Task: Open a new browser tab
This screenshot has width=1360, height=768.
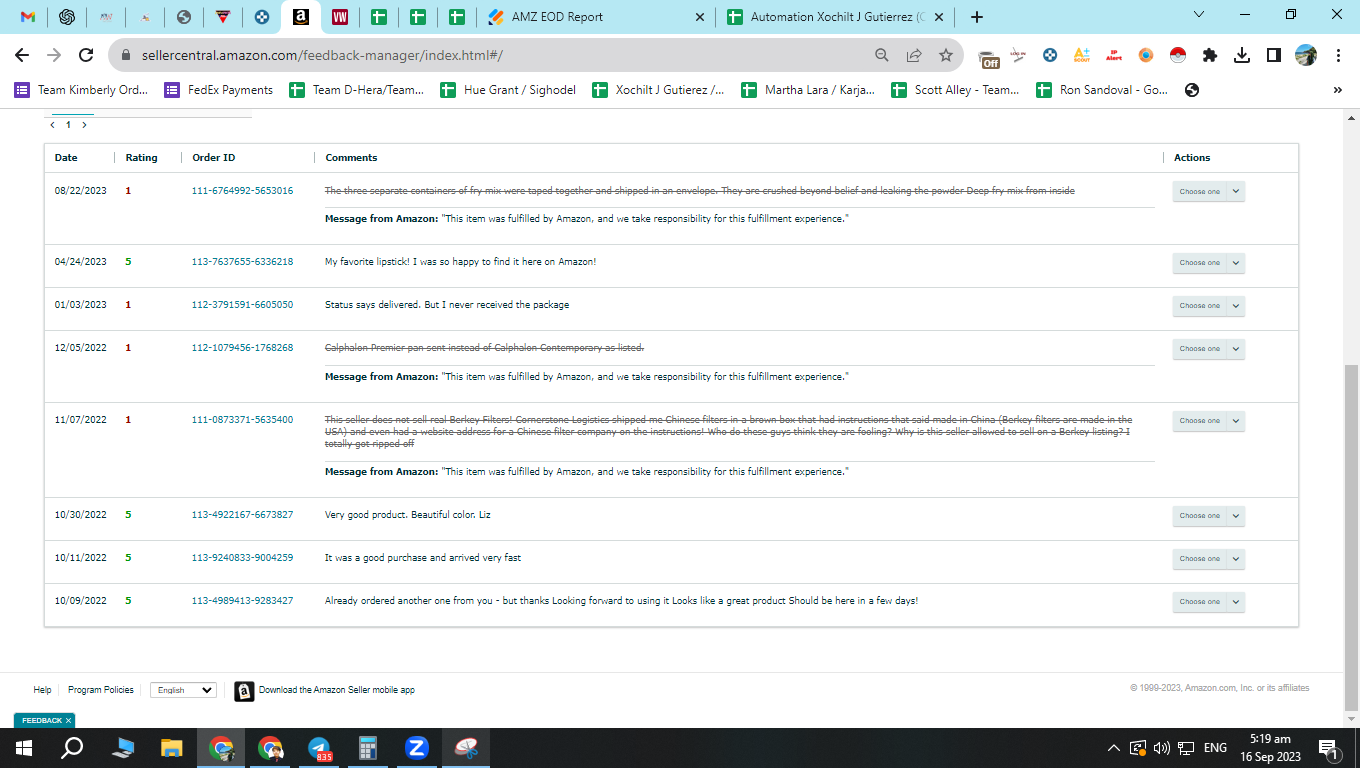Action: tap(977, 17)
